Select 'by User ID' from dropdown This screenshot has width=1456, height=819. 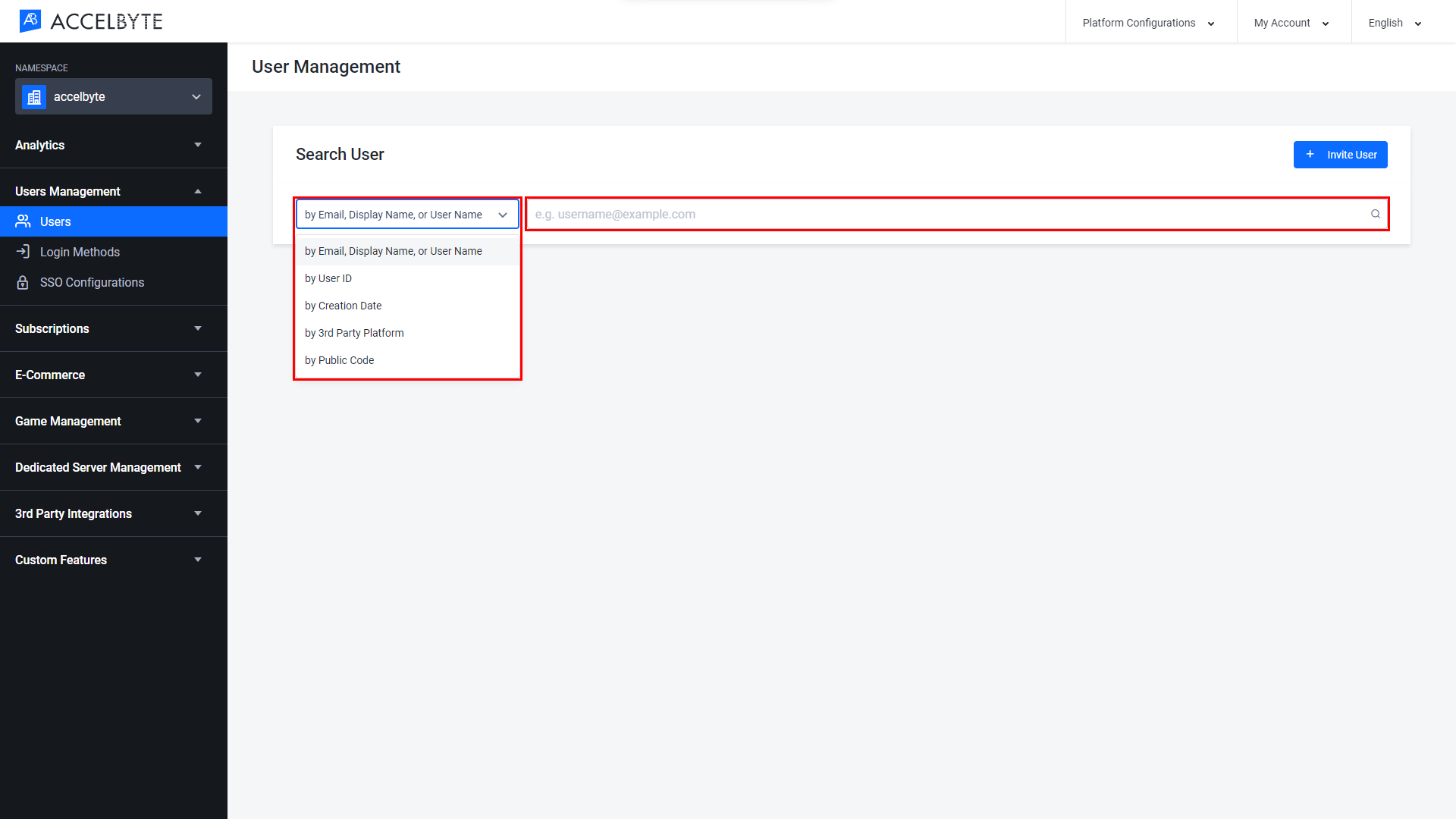[x=328, y=278]
